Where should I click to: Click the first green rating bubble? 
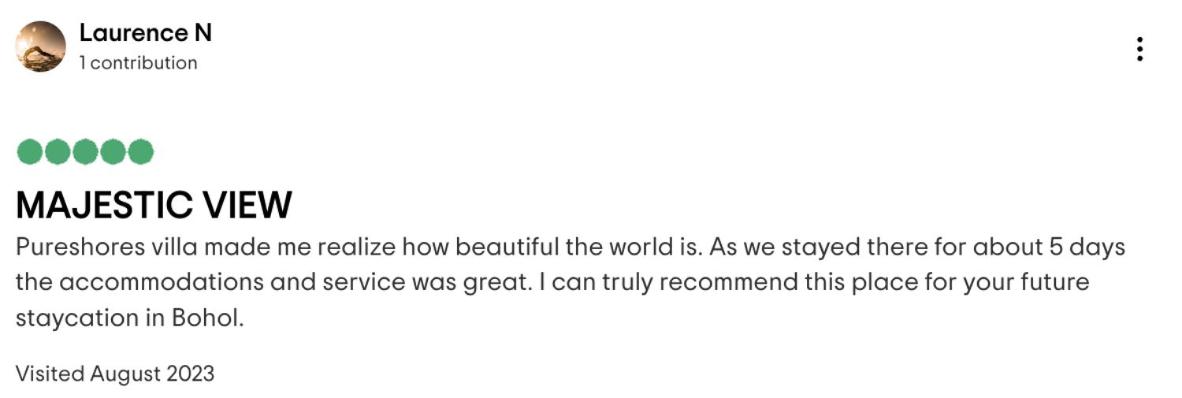pyautogui.click(x=30, y=152)
